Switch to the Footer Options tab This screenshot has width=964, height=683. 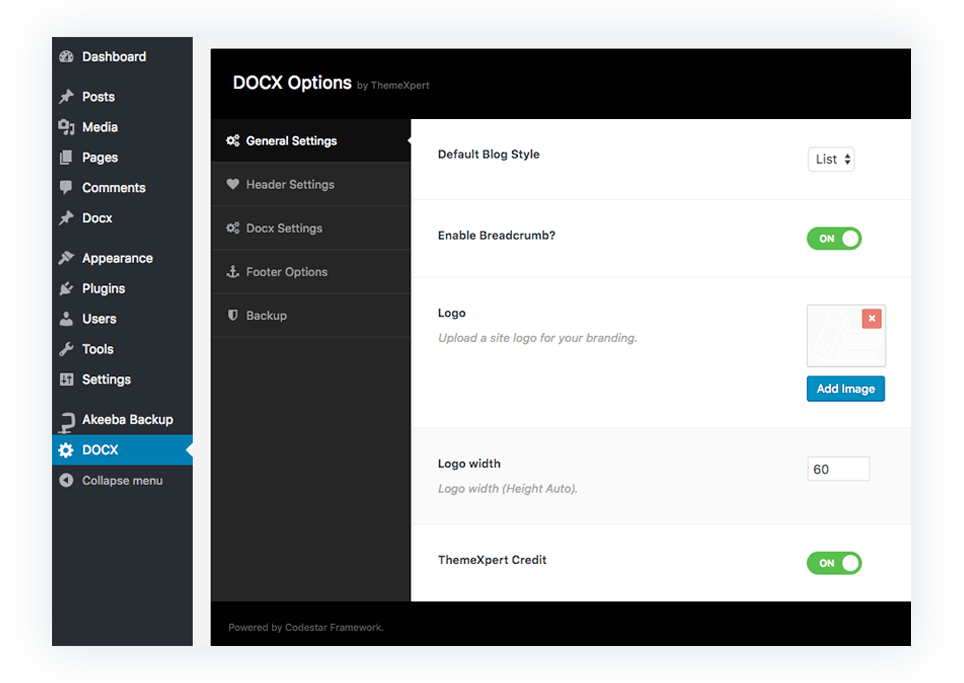(x=310, y=271)
